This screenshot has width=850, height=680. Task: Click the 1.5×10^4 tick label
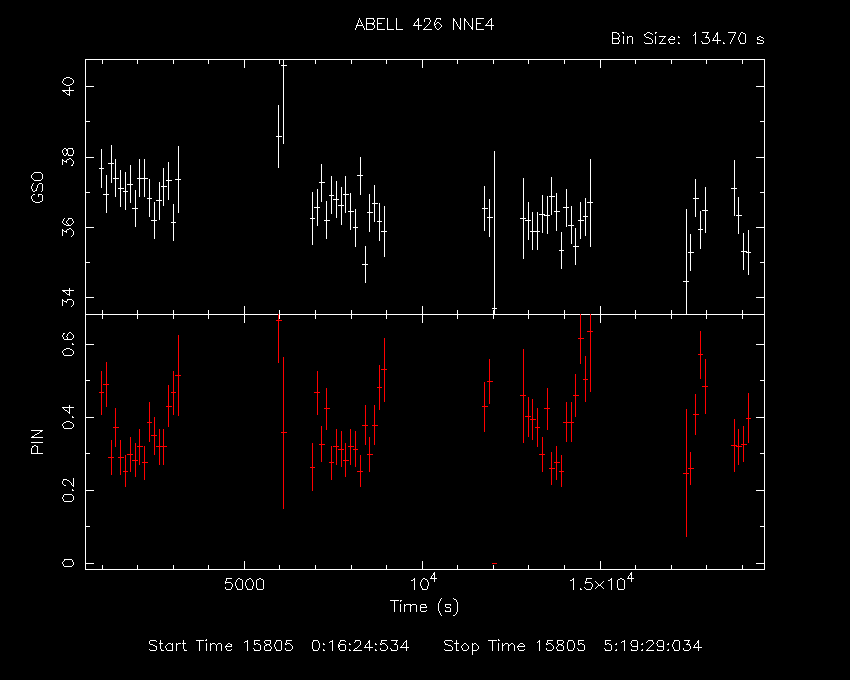tap(602, 583)
